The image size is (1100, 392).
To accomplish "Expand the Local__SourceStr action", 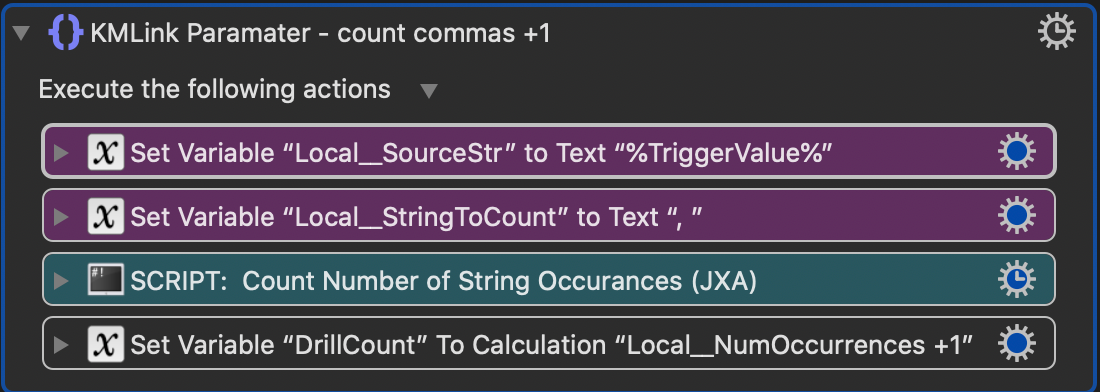I will pos(62,152).
